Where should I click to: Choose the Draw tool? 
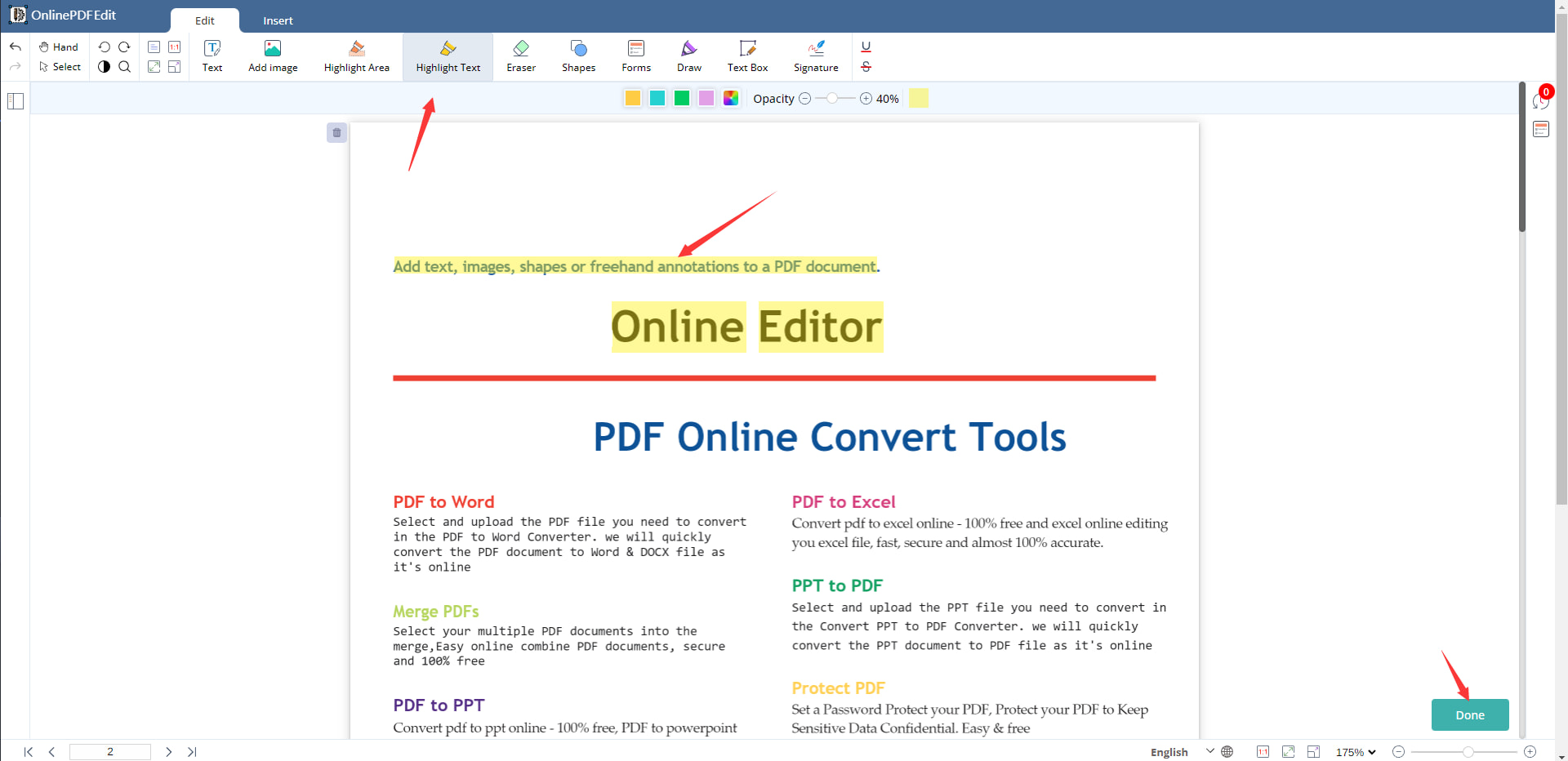[688, 56]
